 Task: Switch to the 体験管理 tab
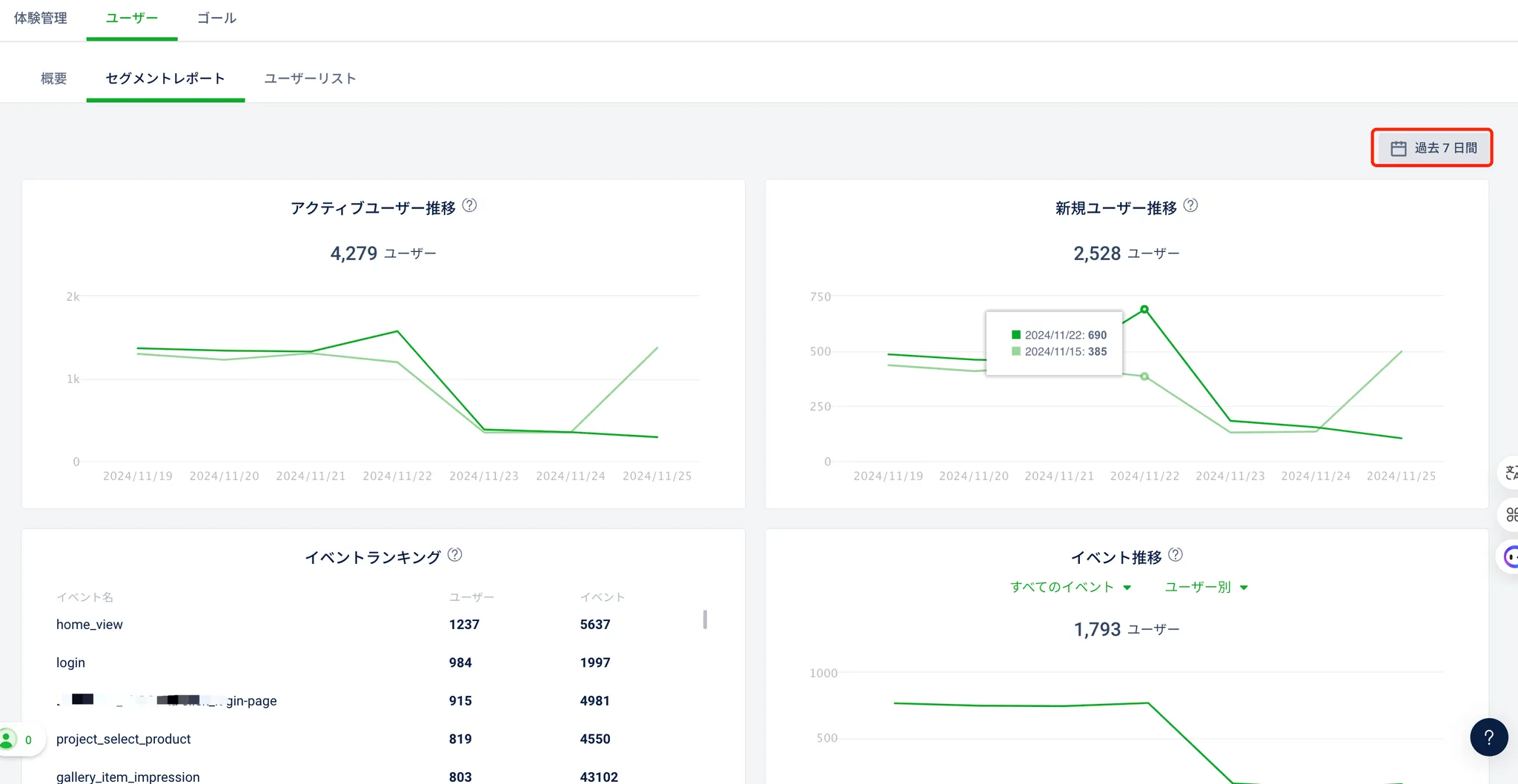(41, 19)
